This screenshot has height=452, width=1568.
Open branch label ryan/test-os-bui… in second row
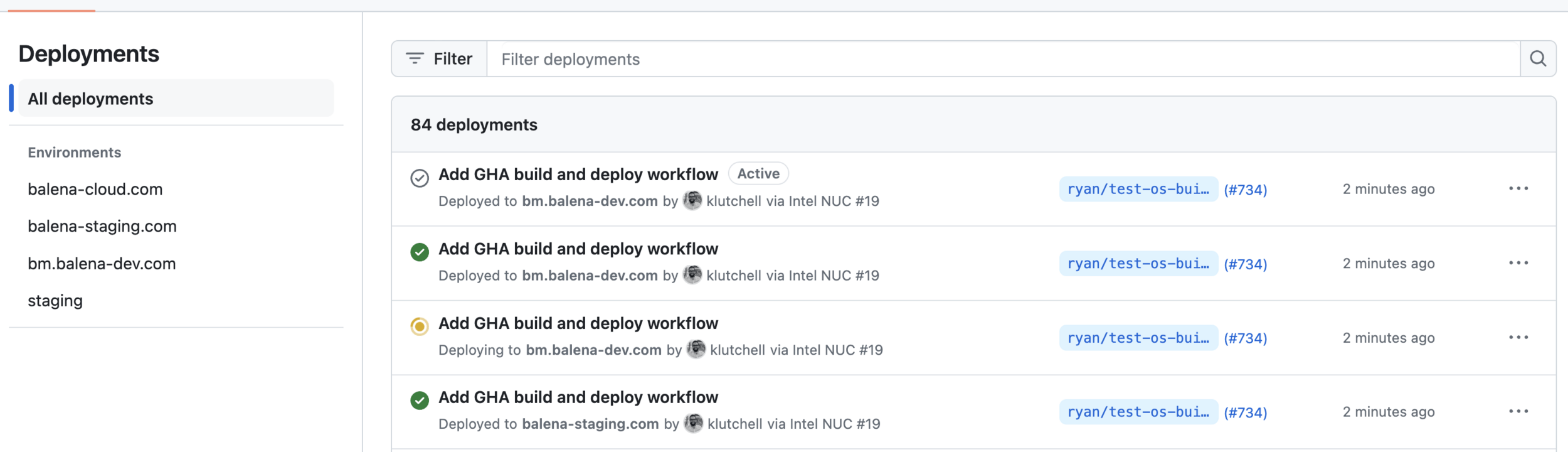pos(1138,264)
